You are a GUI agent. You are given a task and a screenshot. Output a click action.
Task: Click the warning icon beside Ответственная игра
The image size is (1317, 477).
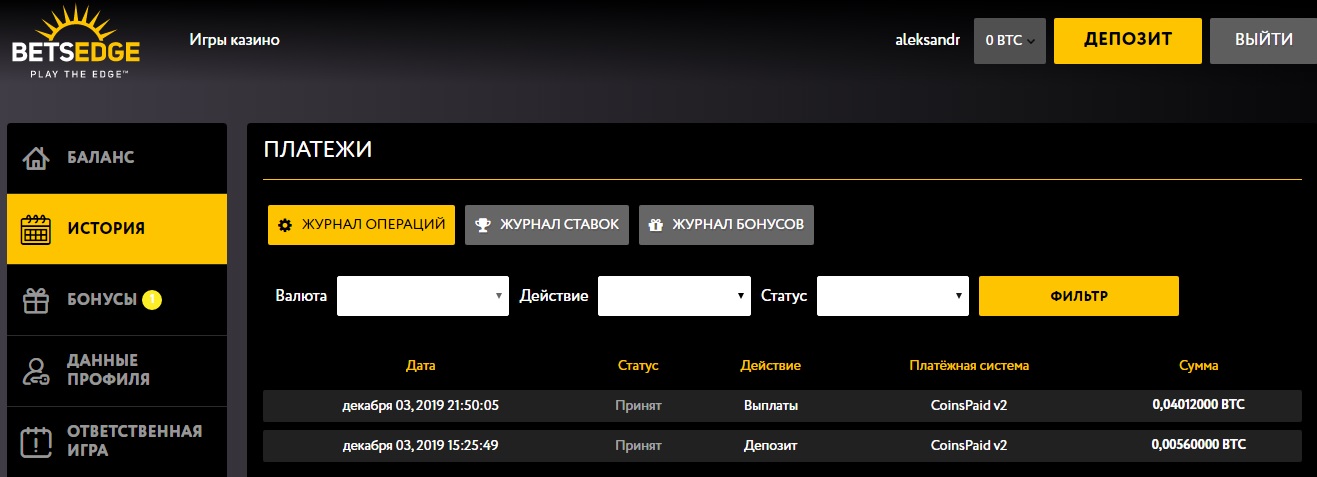tap(36, 441)
